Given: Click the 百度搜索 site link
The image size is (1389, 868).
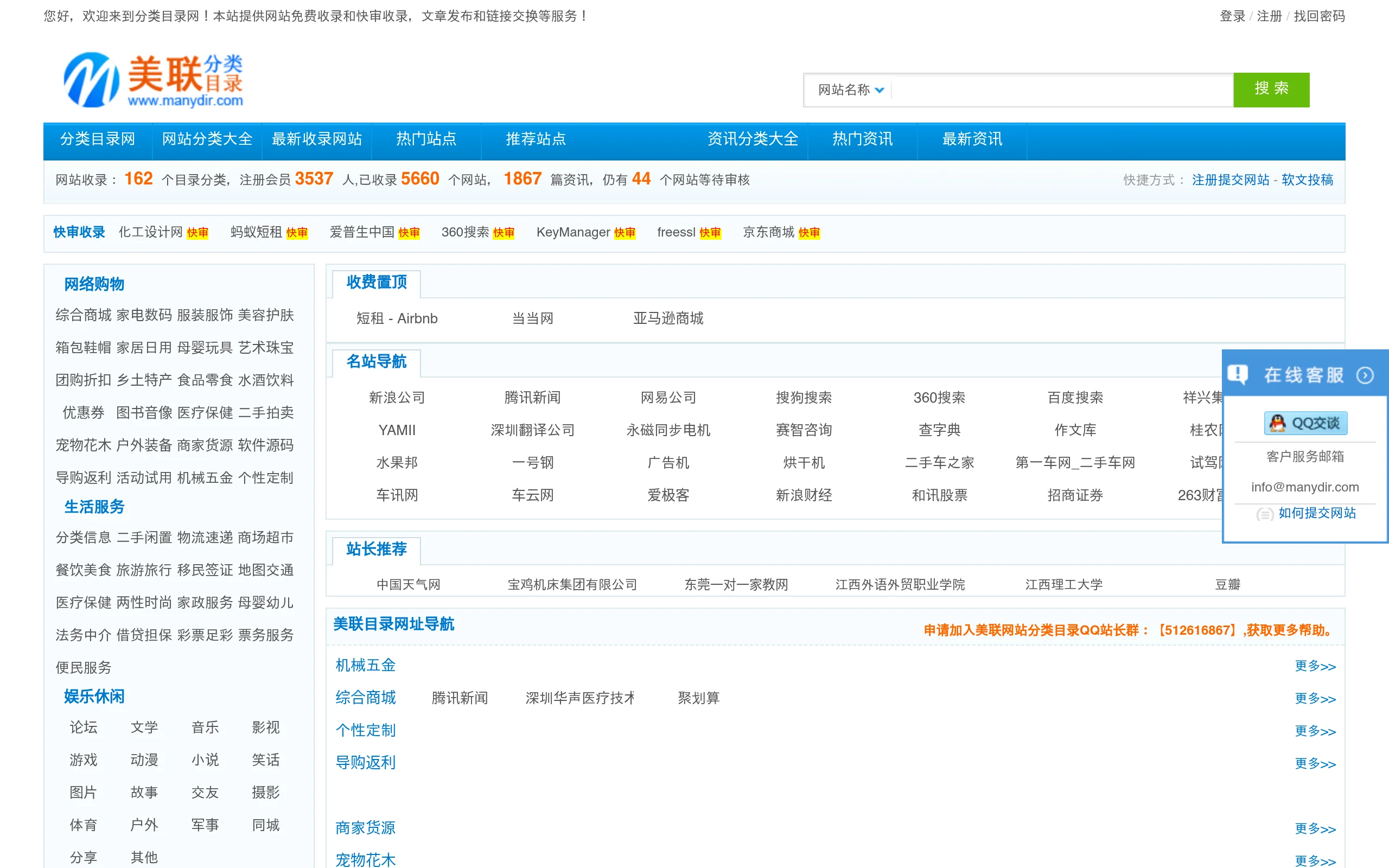Looking at the screenshot, I should tap(1075, 397).
